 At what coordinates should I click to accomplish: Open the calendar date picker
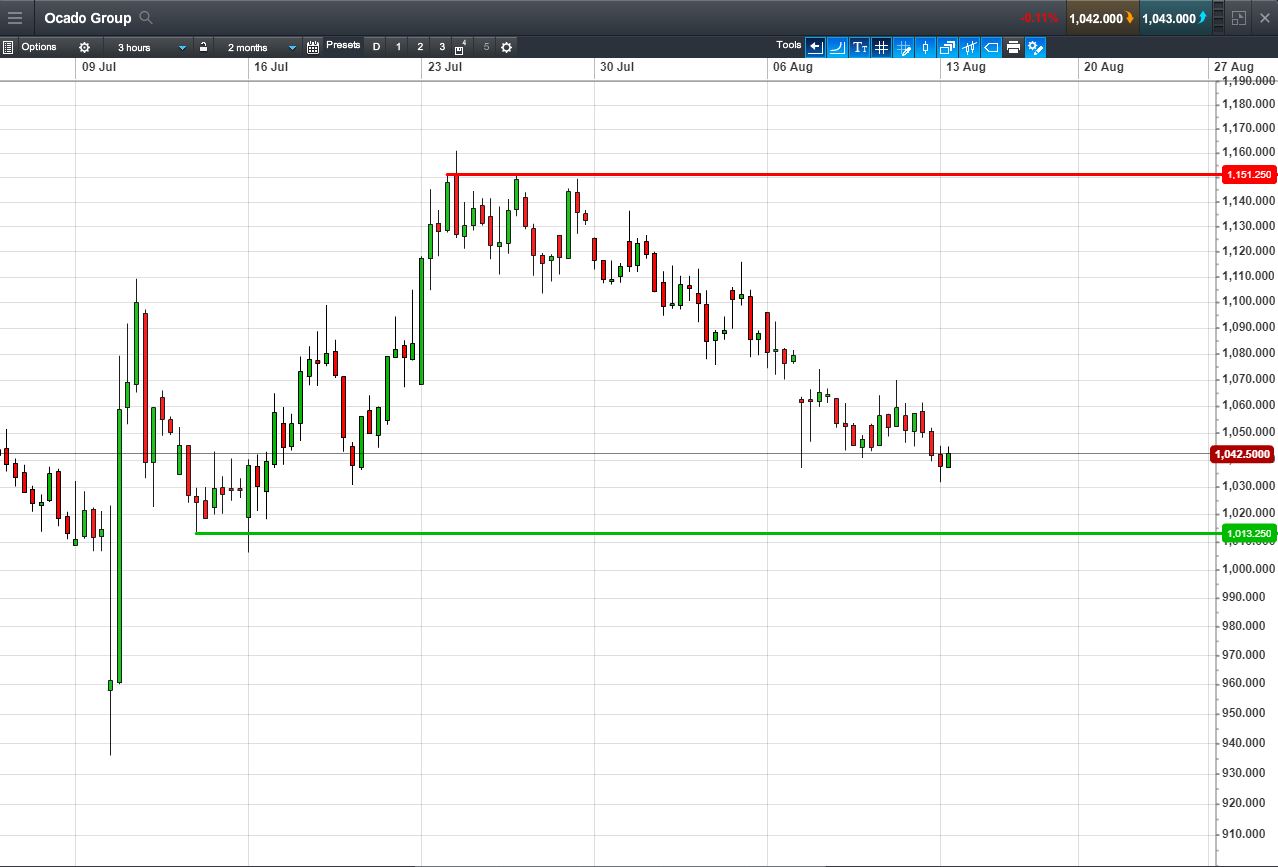[x=313, y=47]
